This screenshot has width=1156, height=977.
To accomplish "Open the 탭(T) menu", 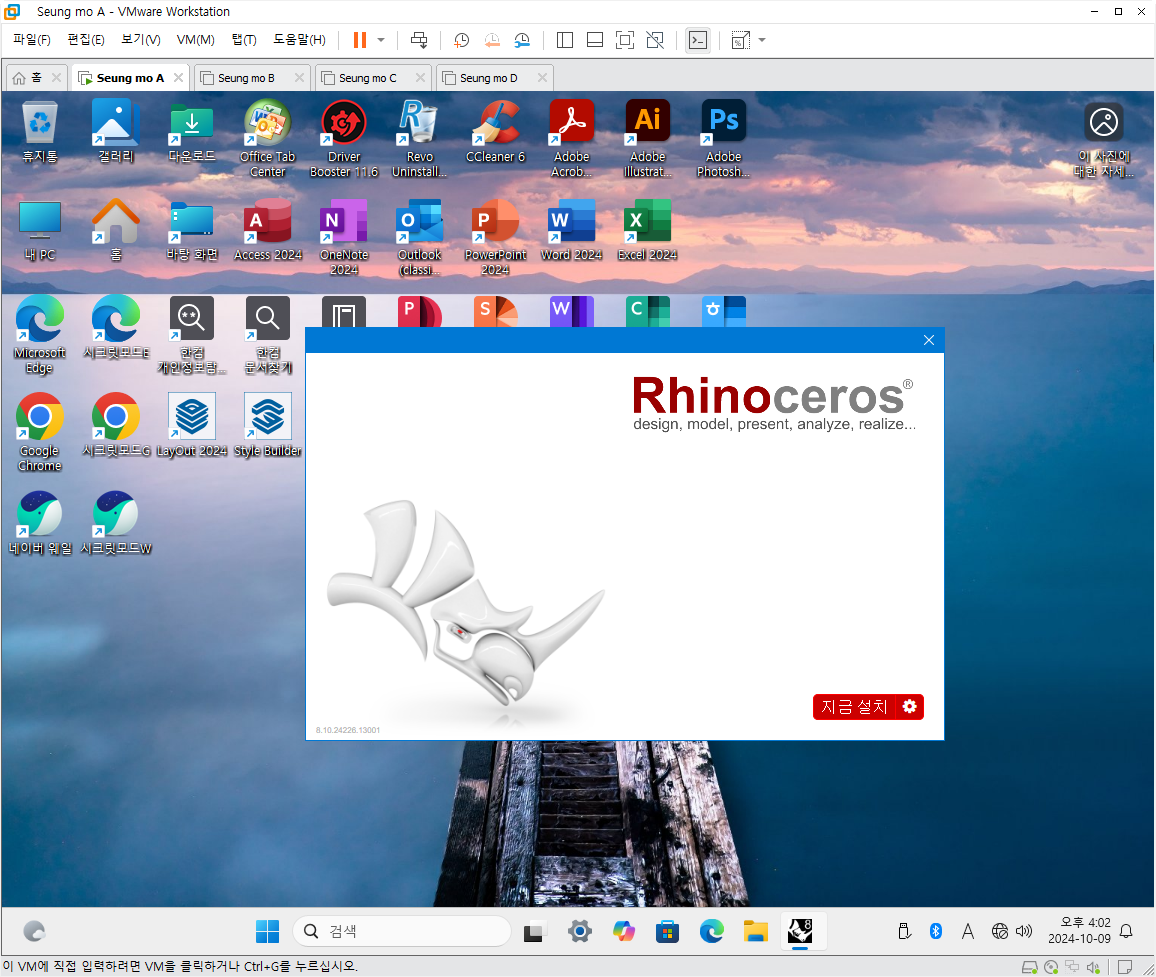I will click(244, 40).
